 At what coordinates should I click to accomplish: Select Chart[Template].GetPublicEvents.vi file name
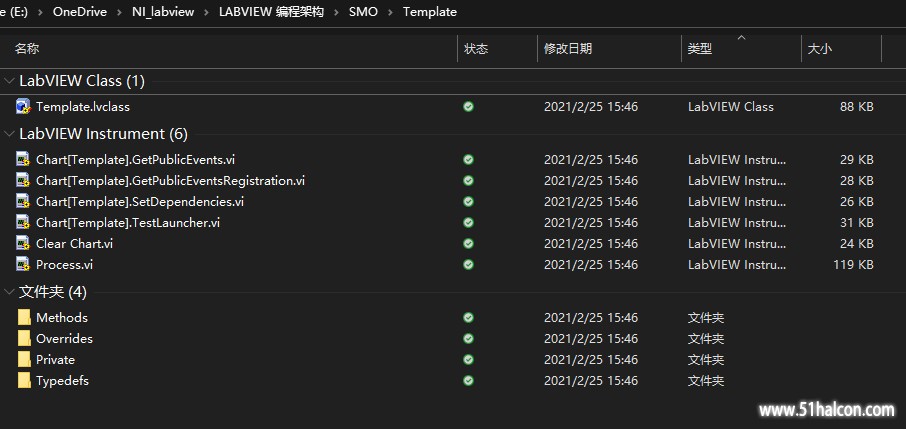pos(135,159)
